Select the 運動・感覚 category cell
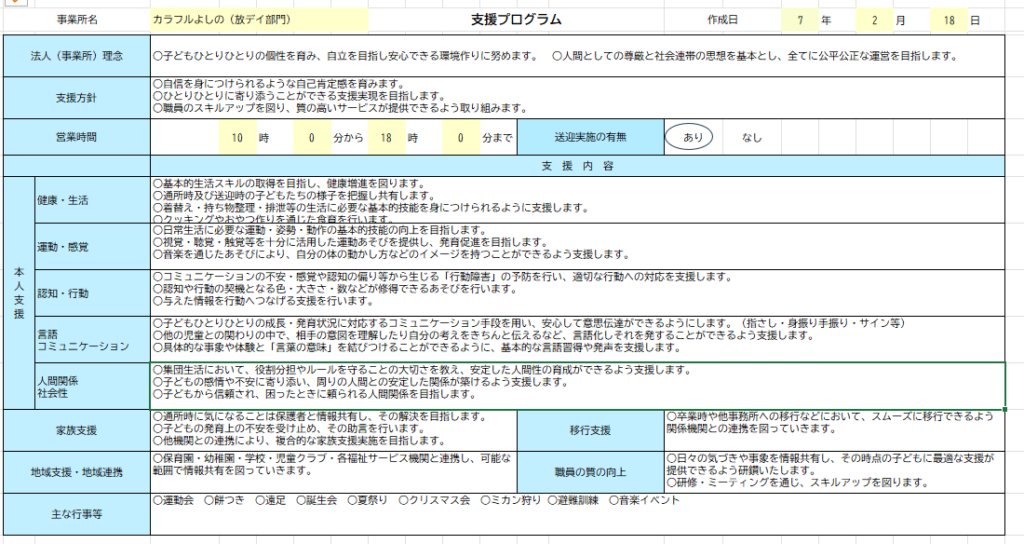1024x544 pixels. pos(92,247)
